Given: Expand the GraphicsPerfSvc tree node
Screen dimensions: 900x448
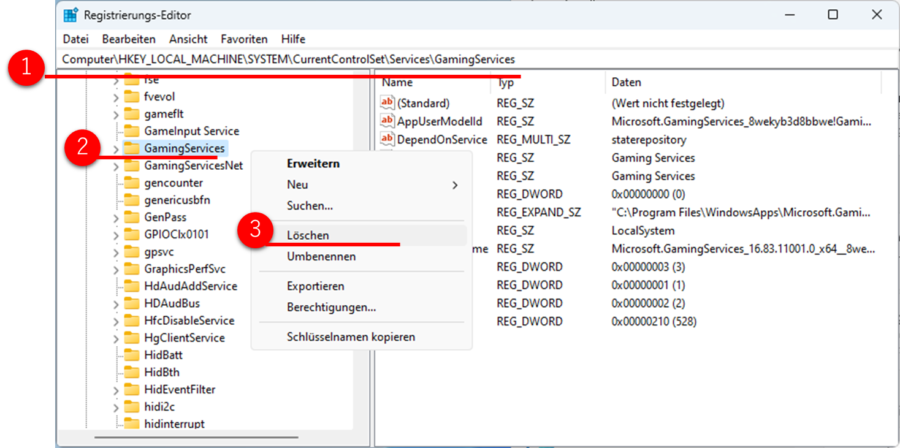Looking at the screenshot, I should coord(116,270).
